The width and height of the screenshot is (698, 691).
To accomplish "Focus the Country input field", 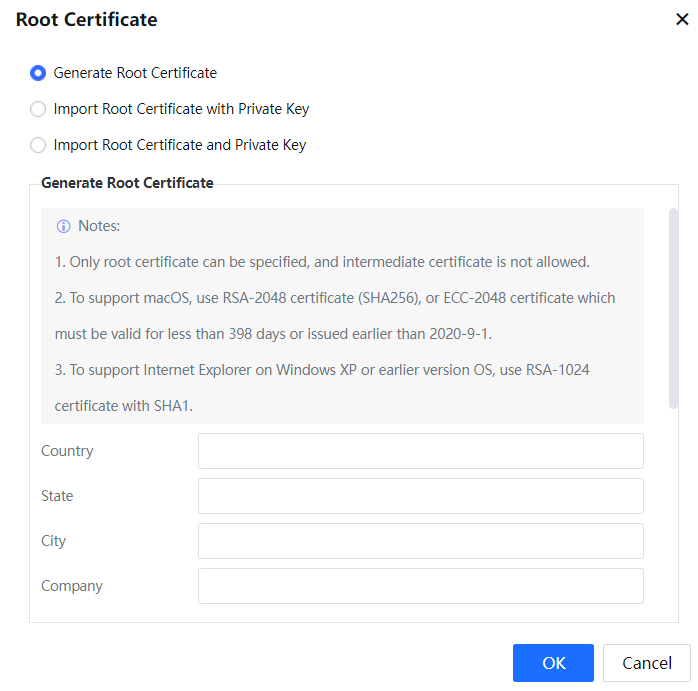I will coord(420,451).
